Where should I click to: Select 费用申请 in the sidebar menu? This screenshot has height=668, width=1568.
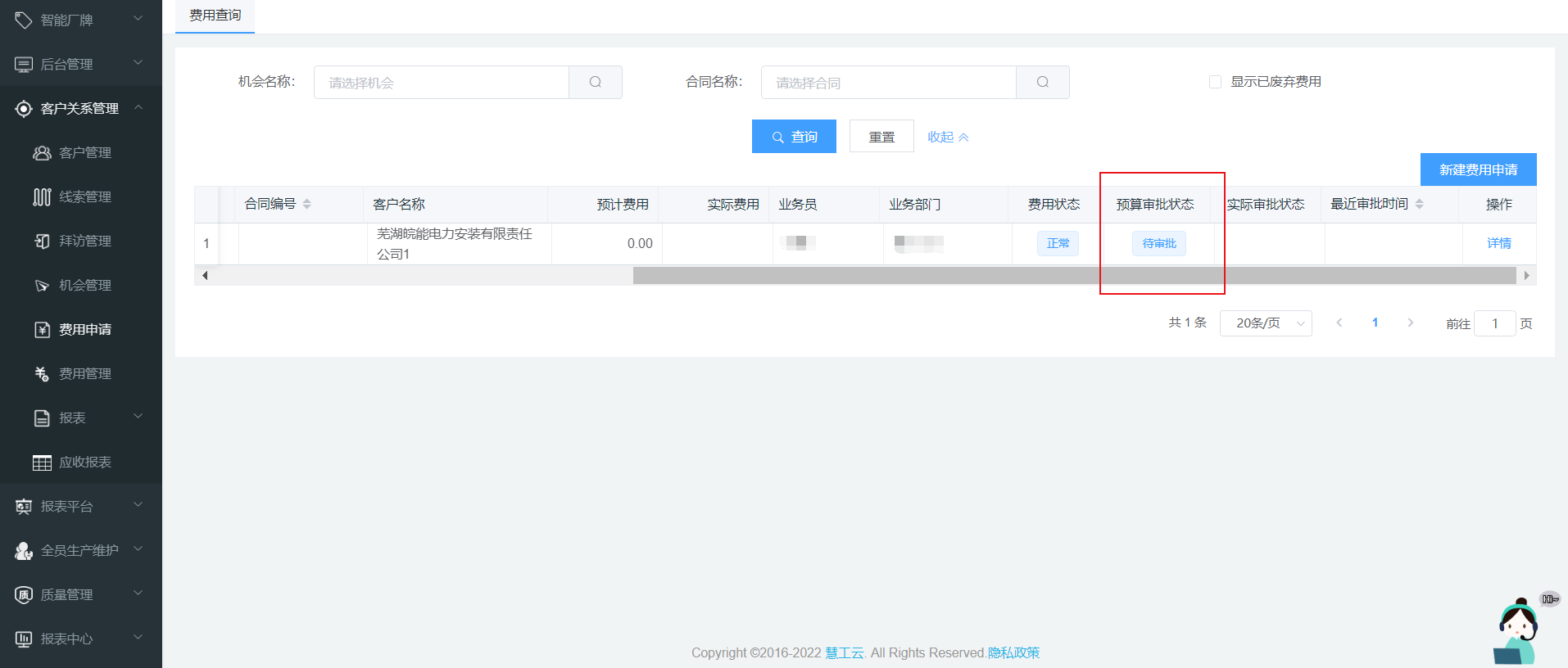pyautogui.click(x=84, y=330)
